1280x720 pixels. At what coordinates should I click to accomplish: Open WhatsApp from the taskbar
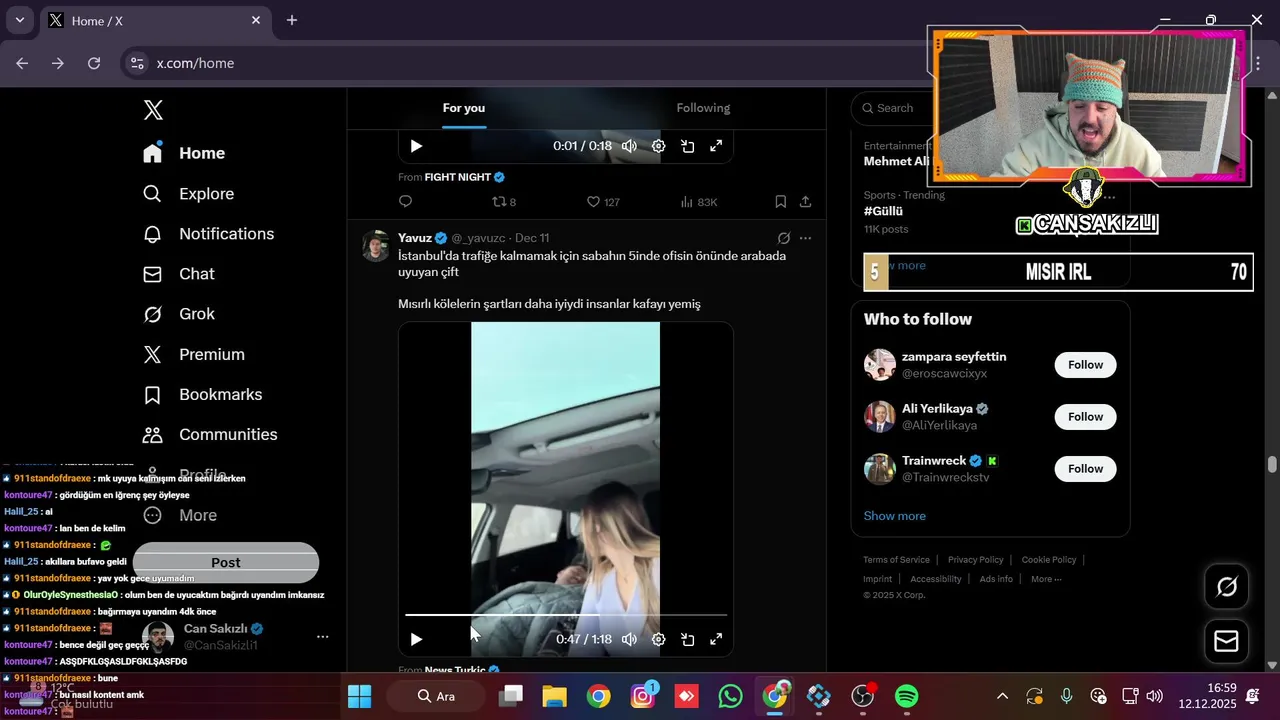tap(731, 696)
